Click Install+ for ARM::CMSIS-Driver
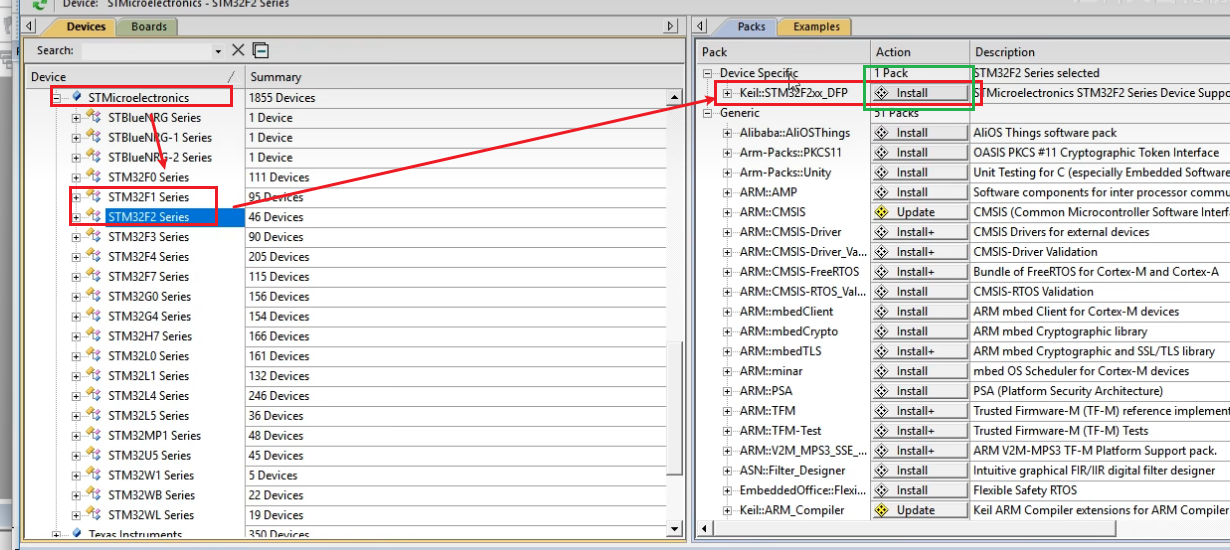 (x=920, y=232)
